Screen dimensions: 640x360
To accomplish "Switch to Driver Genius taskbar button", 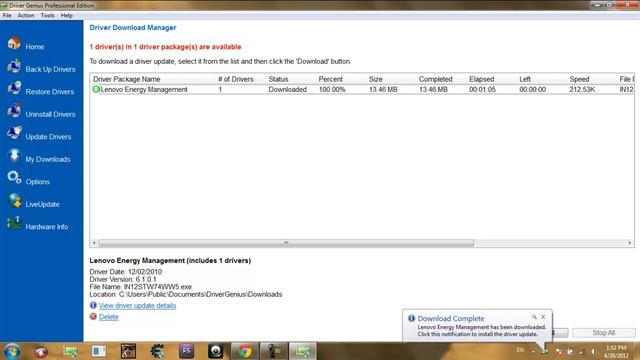I will click(x=303, y=351).
